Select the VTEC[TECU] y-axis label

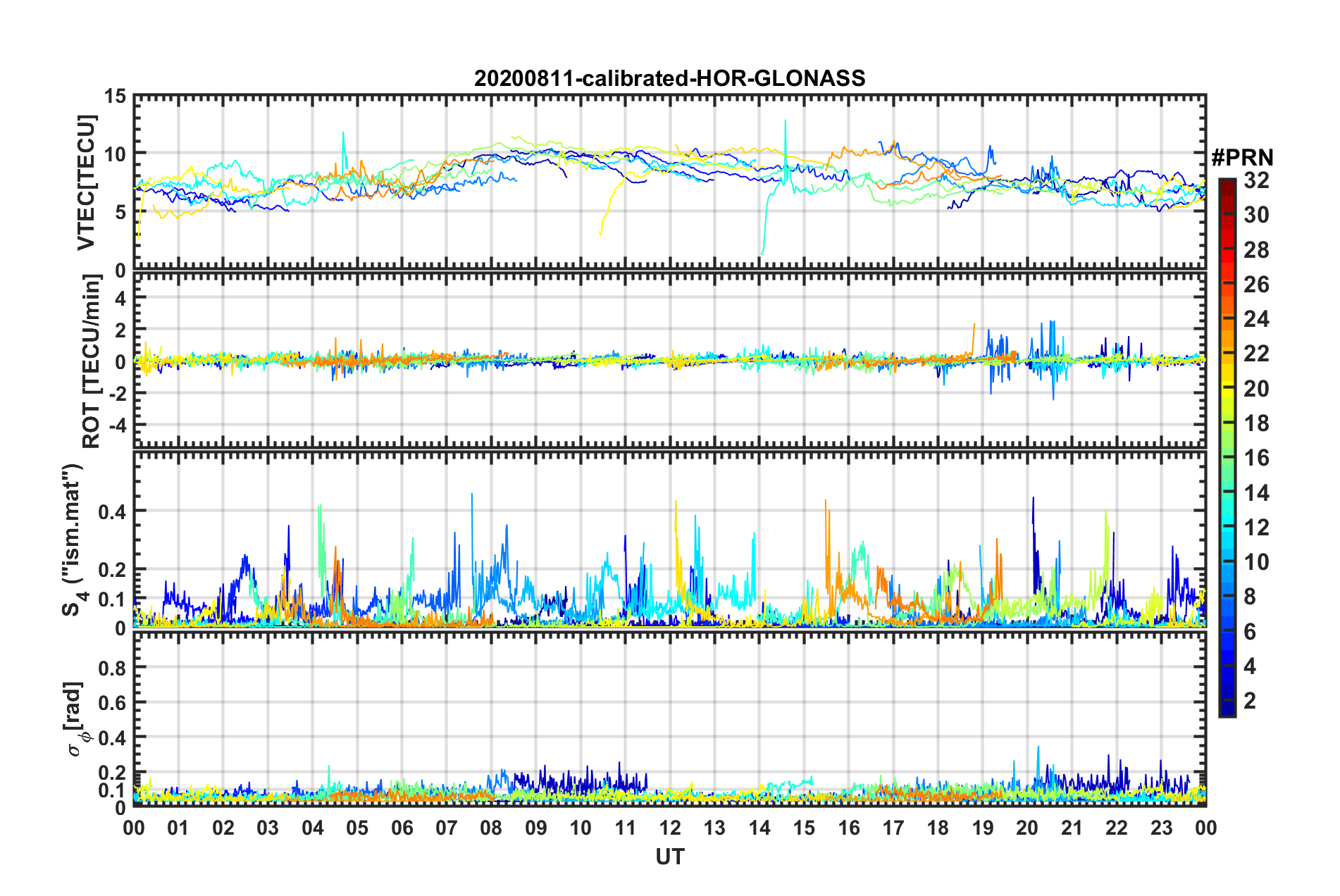point(86,182)
